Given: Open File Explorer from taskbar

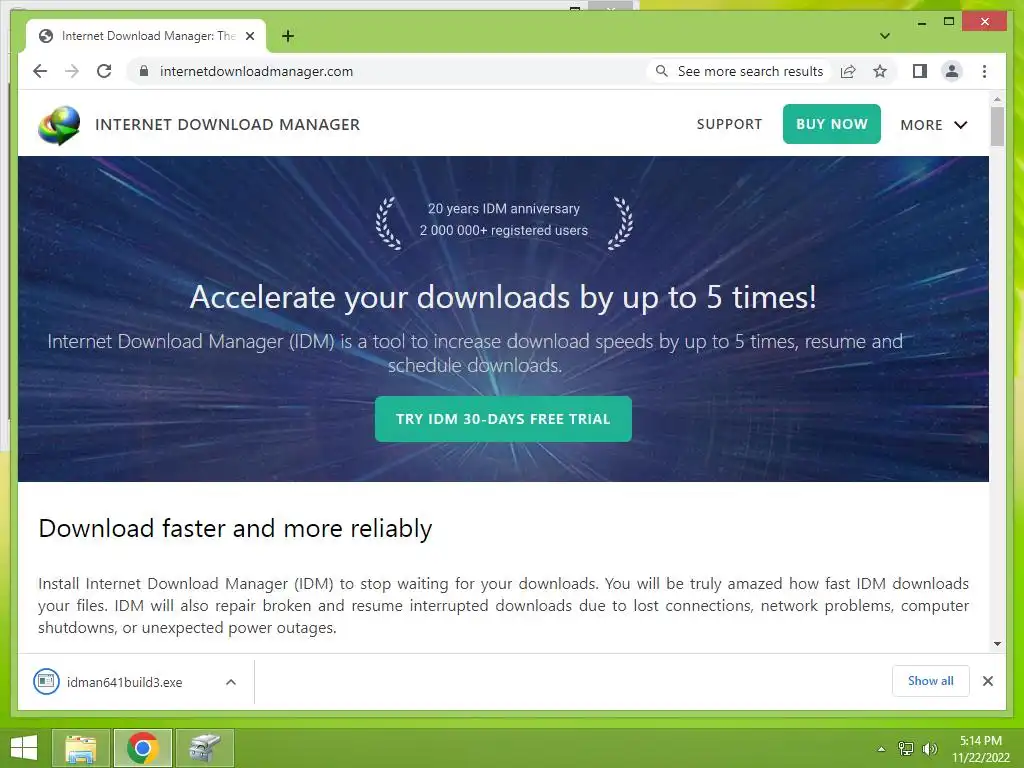Looking at the screenshot, I should [80, 748].
